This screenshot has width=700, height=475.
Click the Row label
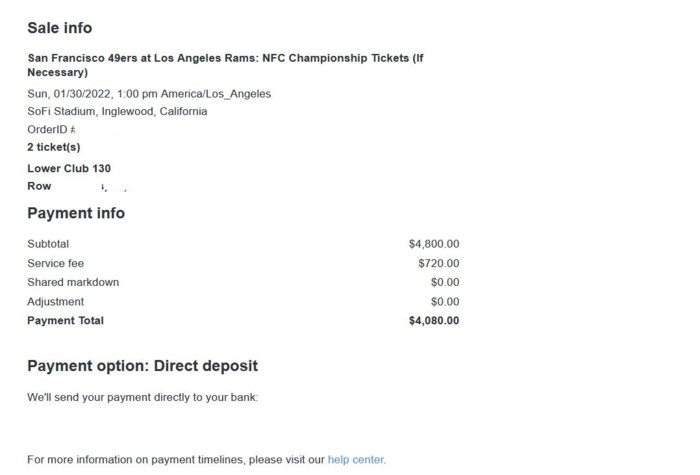(x=39, y=186)
